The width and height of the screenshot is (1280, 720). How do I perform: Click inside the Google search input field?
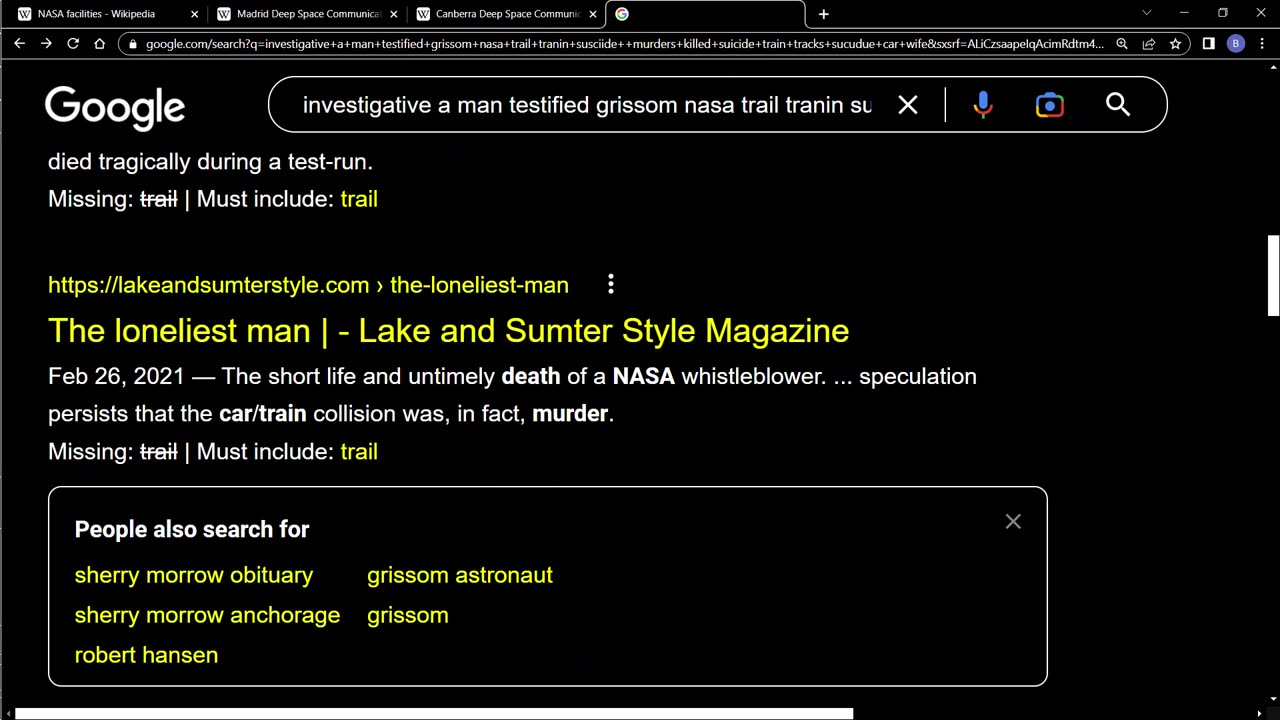(588, 105)
